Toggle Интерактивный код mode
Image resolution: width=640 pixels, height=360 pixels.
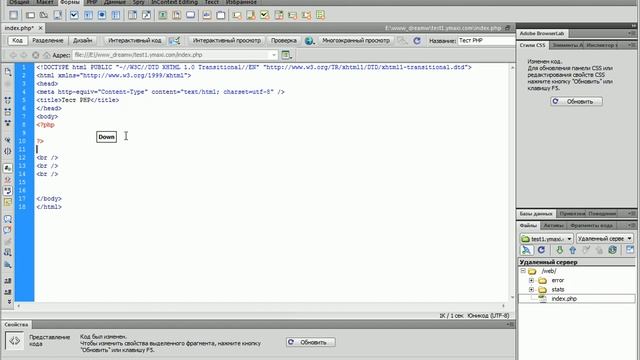134,40
